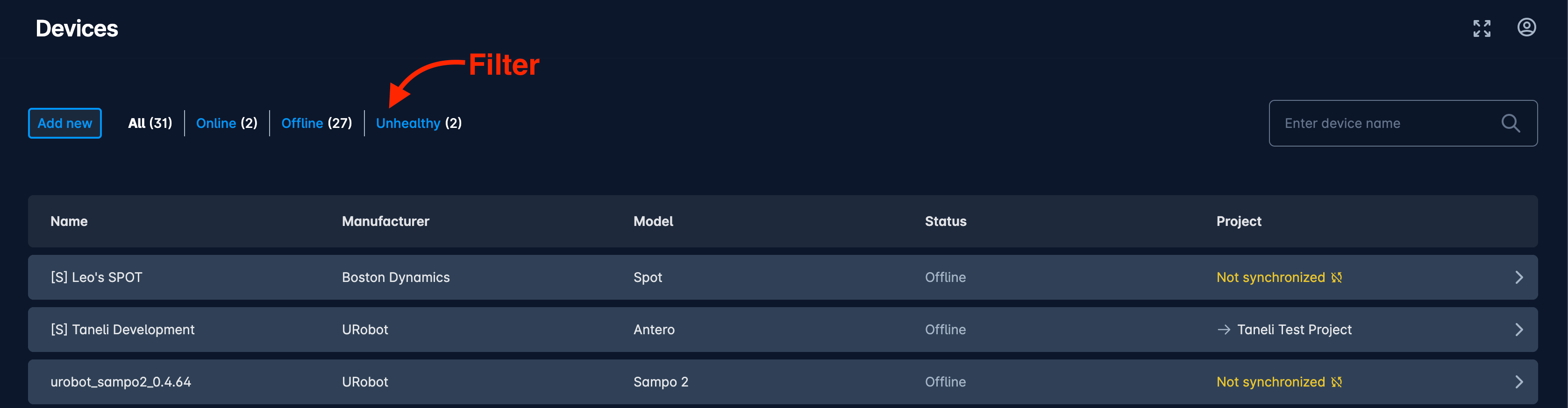Filter devices by Online (2)

point(227,123)
